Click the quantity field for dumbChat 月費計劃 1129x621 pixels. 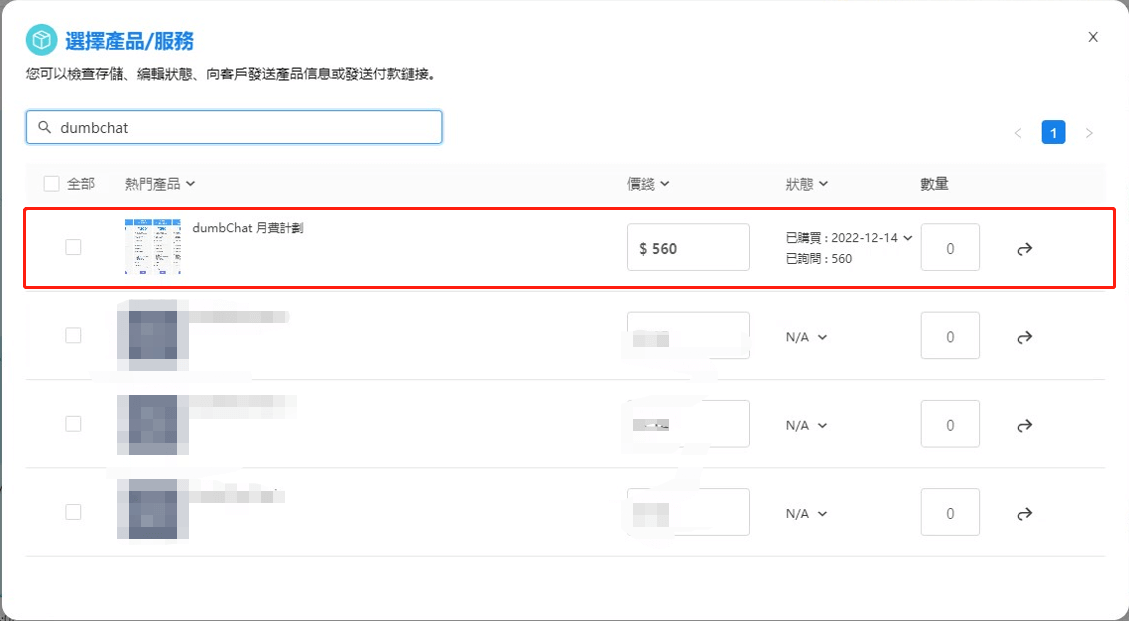(950, 247)
